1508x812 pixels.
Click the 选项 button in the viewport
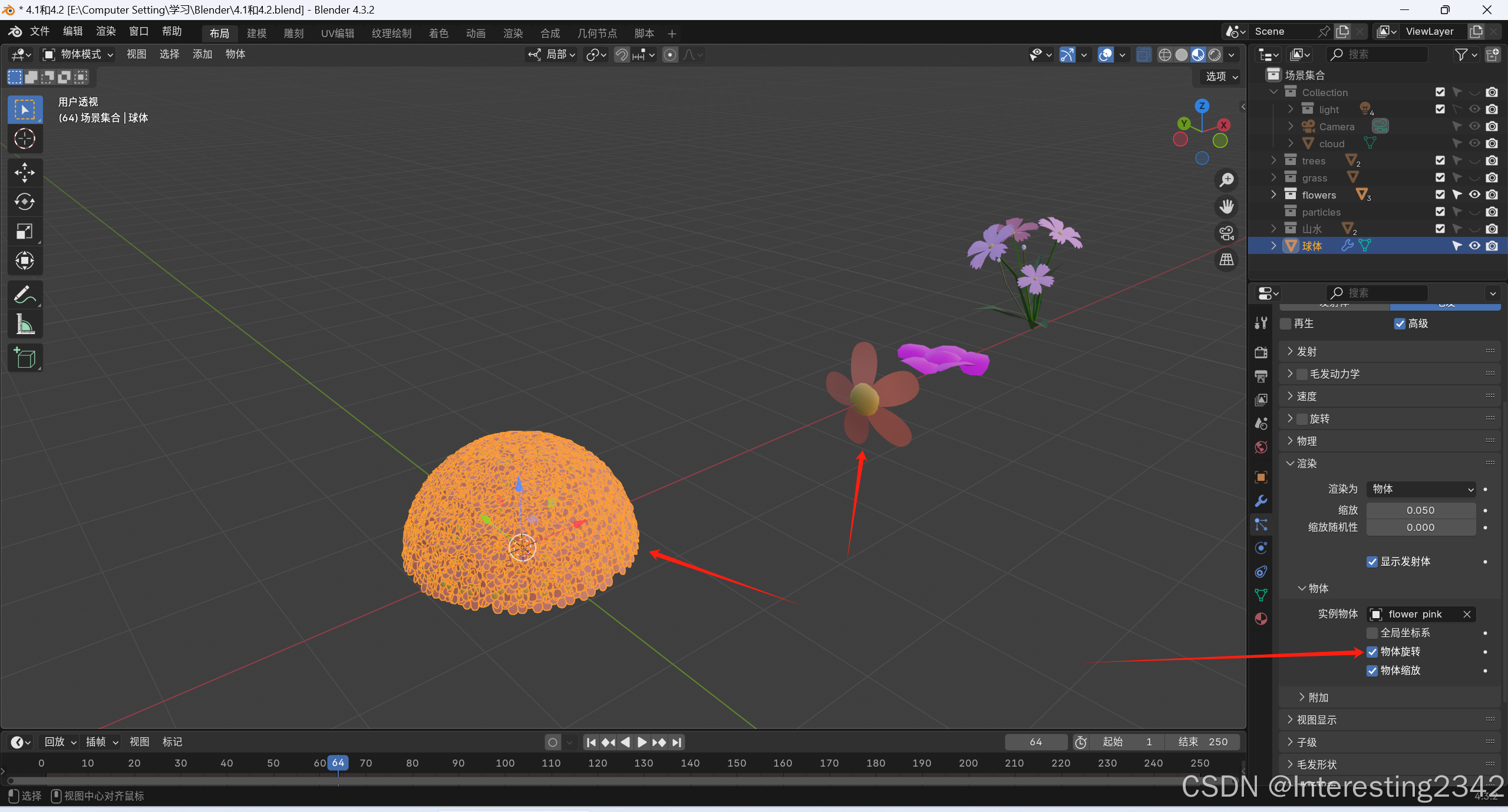[x=1221, y=77]
